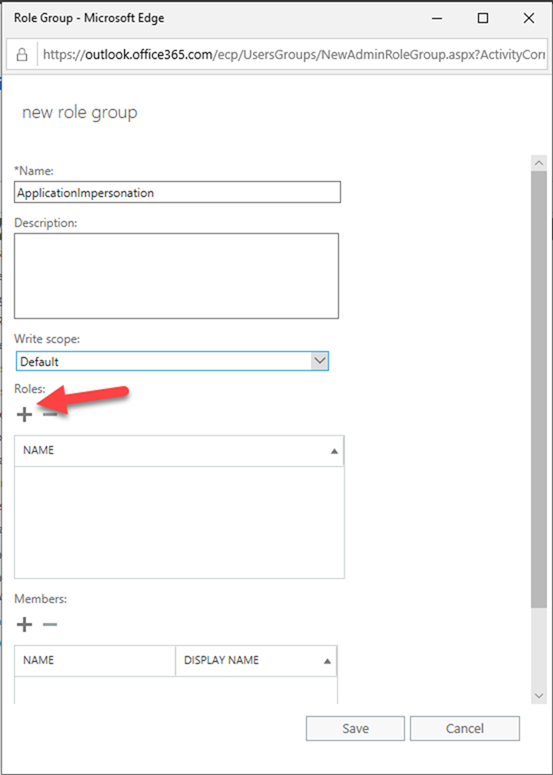Add a role with the Roles plus icon
The width and height of the screenshot is (553, 775).
[24, 414]
